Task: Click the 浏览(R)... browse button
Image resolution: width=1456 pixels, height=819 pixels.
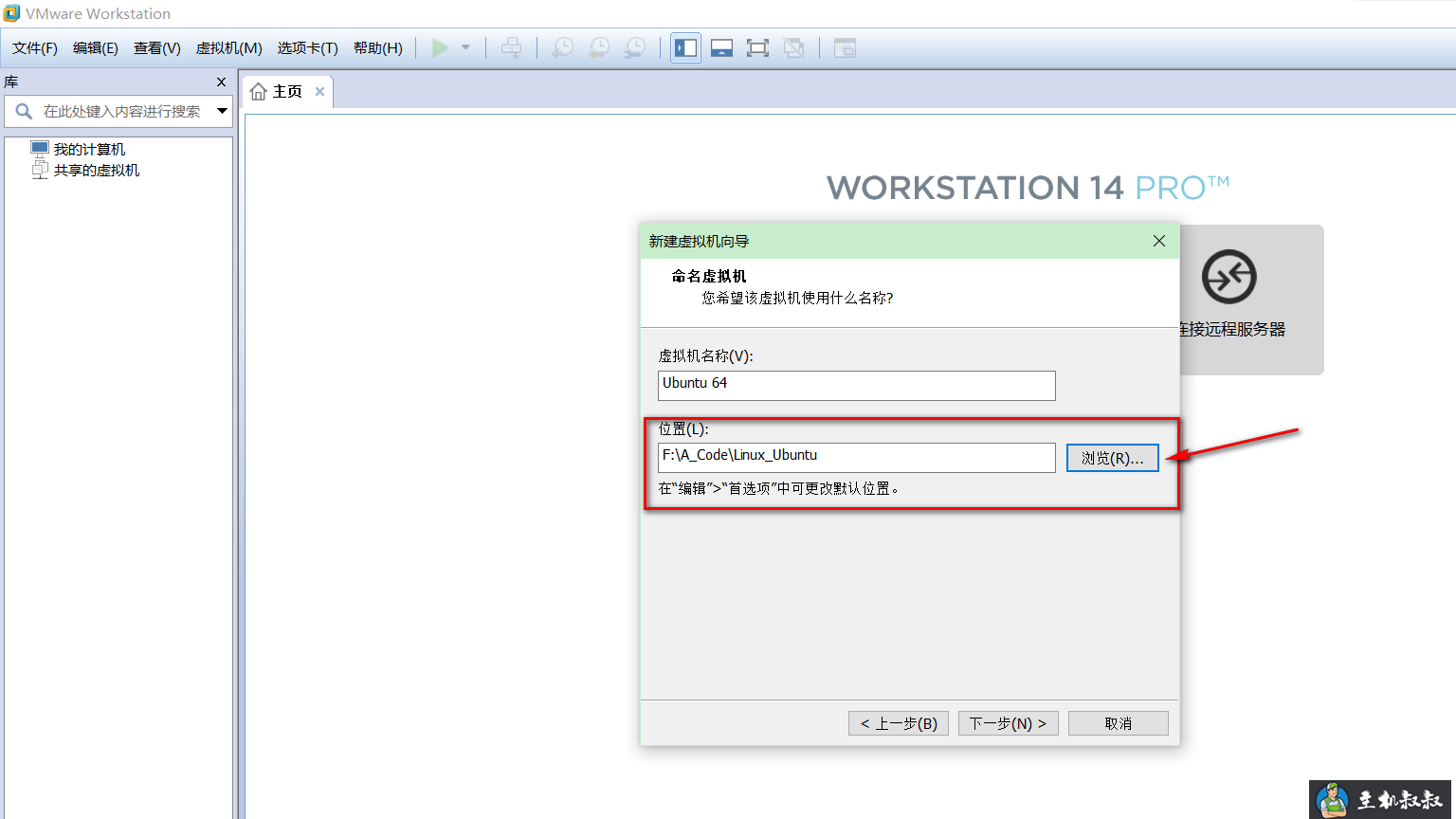Action: 1113,458
